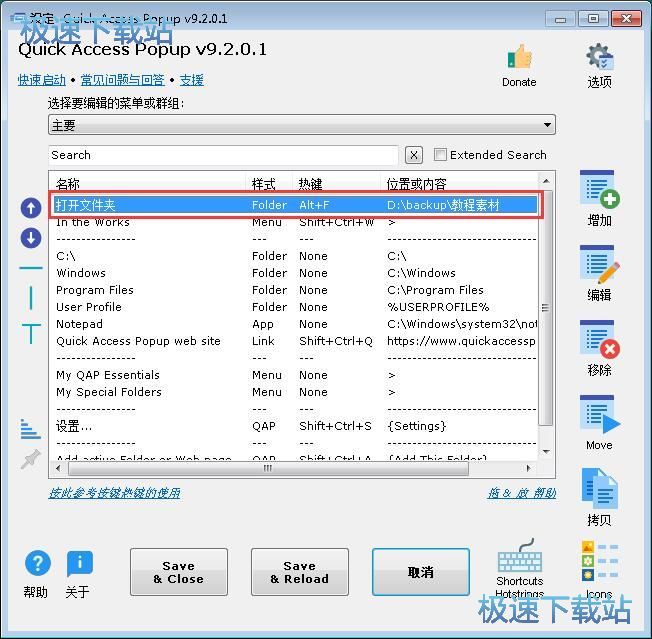Open the 选项 options gear icon
Screen dimensions: 652x639
point(600,56)
